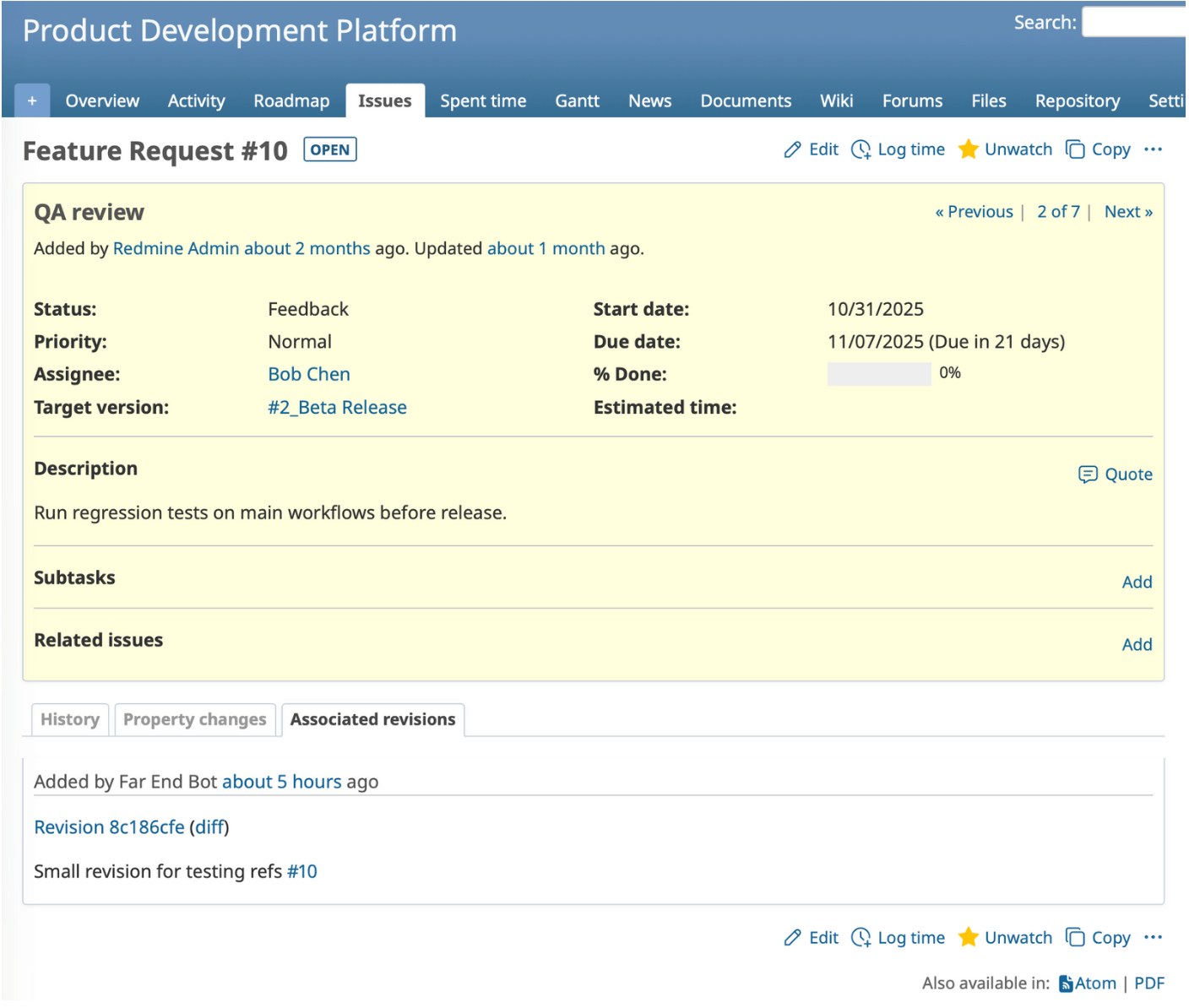Open the bottom ellipsis more-actions menu

(x=1154, y=937)
